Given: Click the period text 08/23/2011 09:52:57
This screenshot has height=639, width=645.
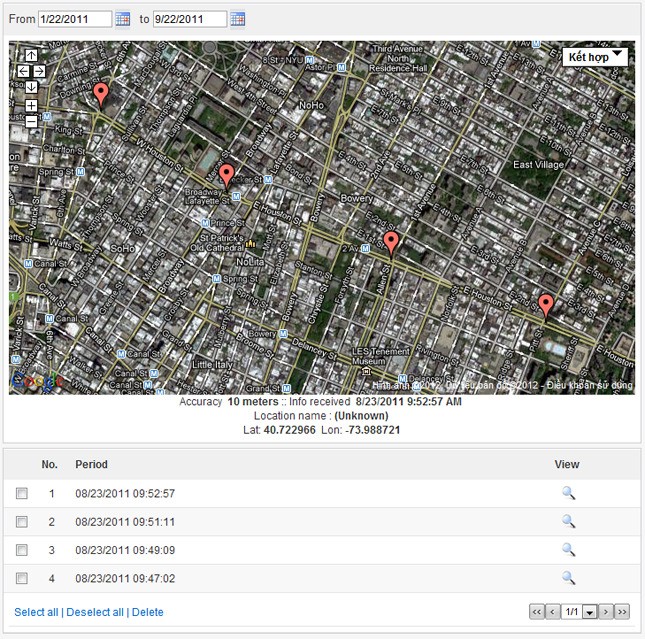Looking at the screenshot, I should click(x=125, y=493).
